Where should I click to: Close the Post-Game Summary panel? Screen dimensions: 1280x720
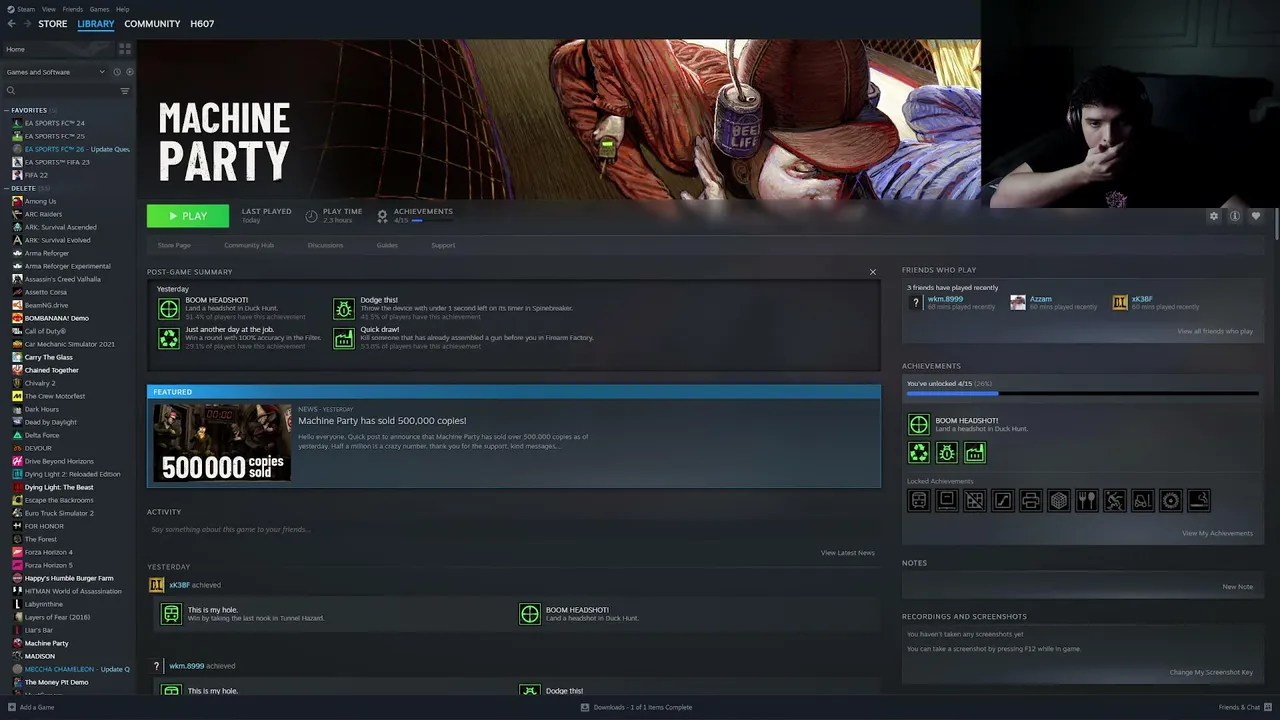[873, 272]
